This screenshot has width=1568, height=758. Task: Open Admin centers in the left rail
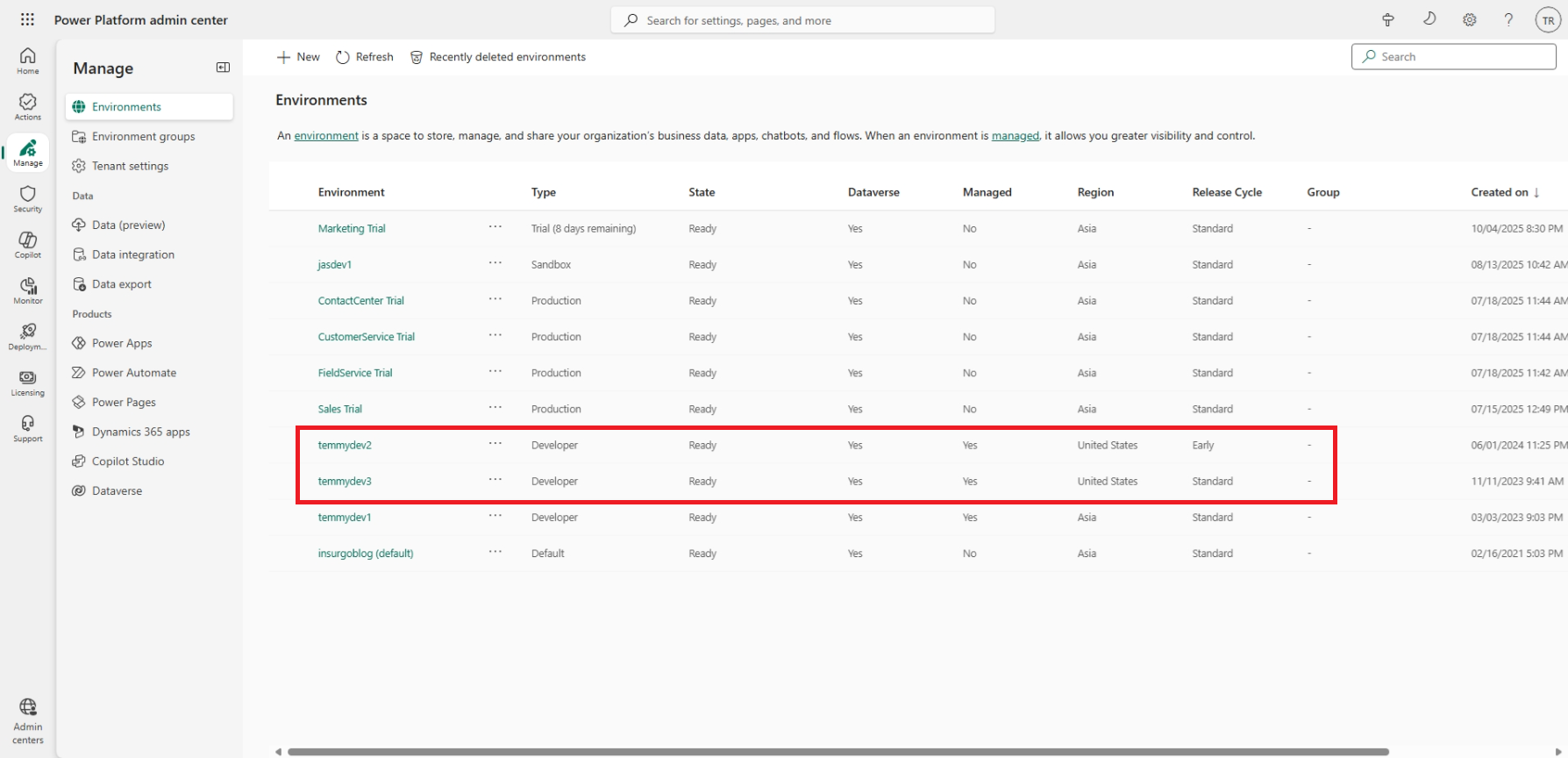(28, 721)
